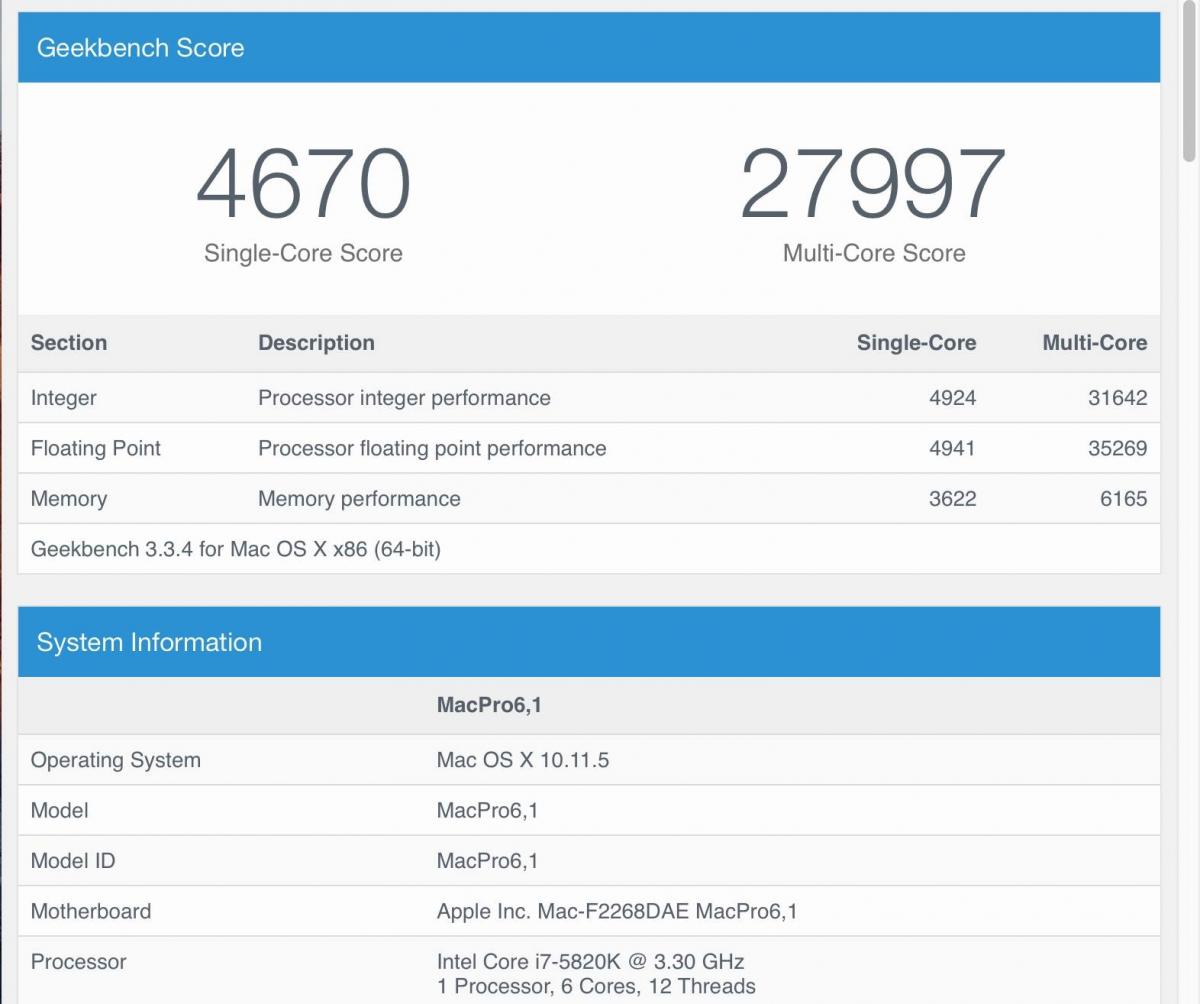The width and height of the screenshot is (1200, 1004).
Task: Select the 'Integer' row label
Action: tap(64, 398)
